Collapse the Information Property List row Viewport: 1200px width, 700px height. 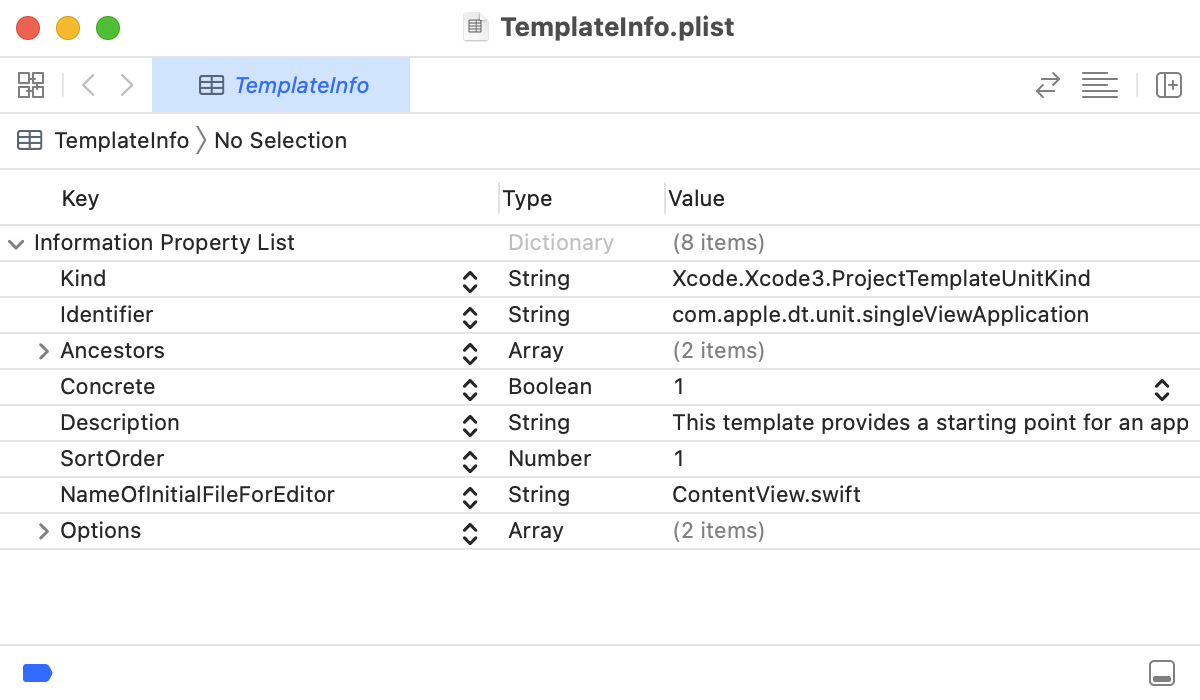pyautogui.click(x=16, y=243)
